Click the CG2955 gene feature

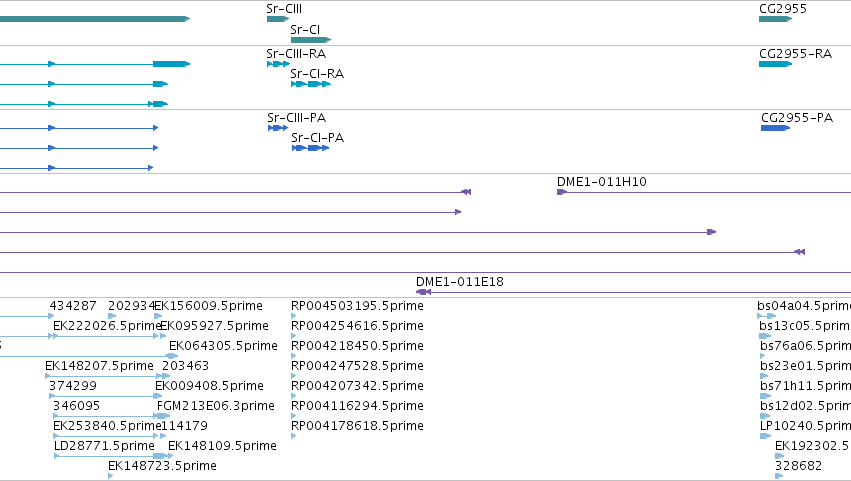(775, 19)
